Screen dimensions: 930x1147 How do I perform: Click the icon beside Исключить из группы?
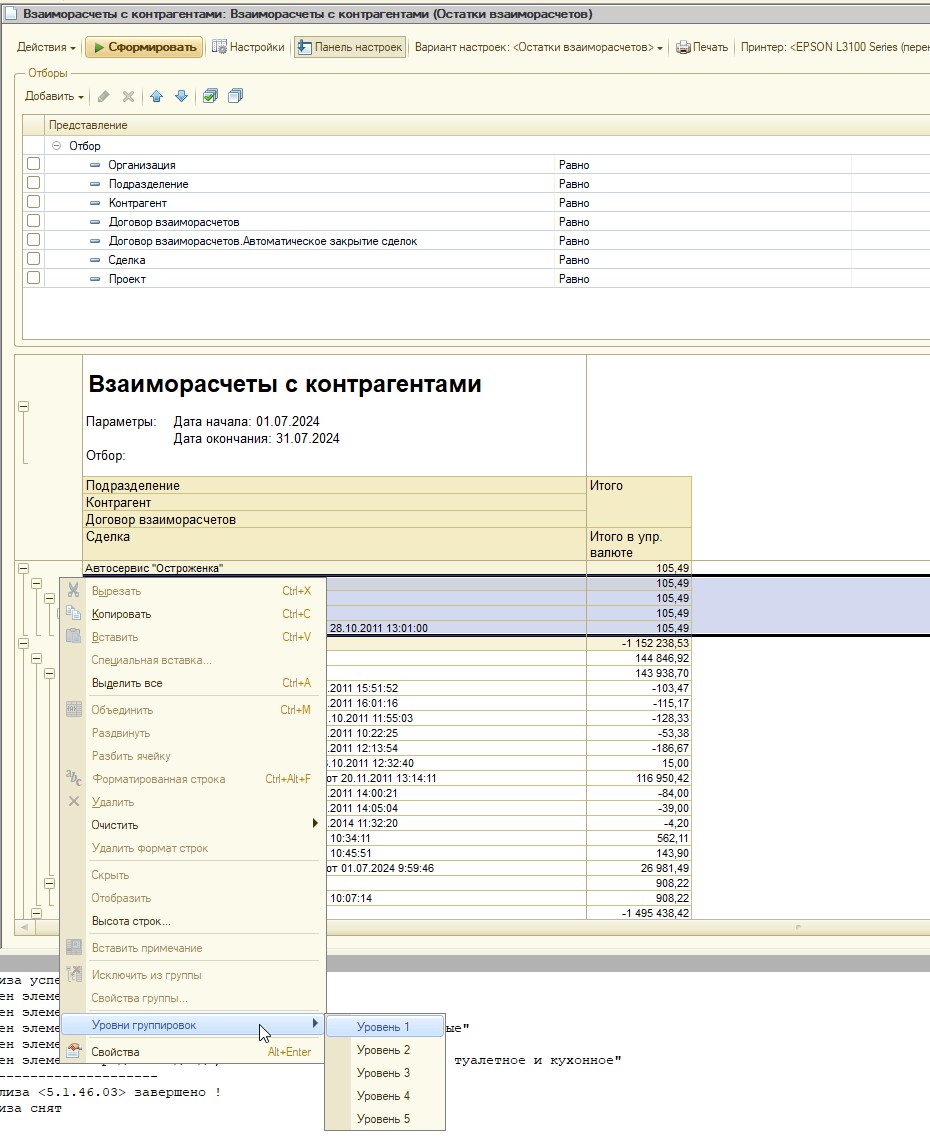(73, 974)
